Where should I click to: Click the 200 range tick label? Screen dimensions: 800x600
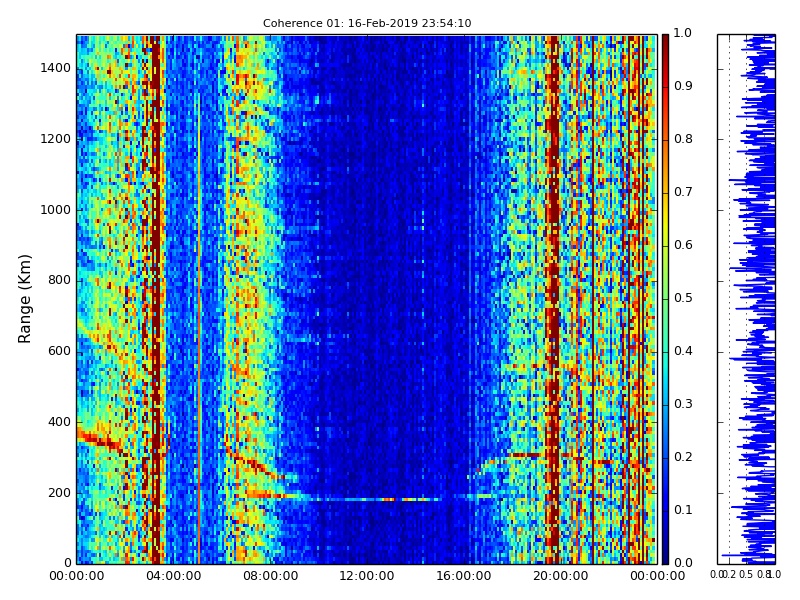pos(59,493)
